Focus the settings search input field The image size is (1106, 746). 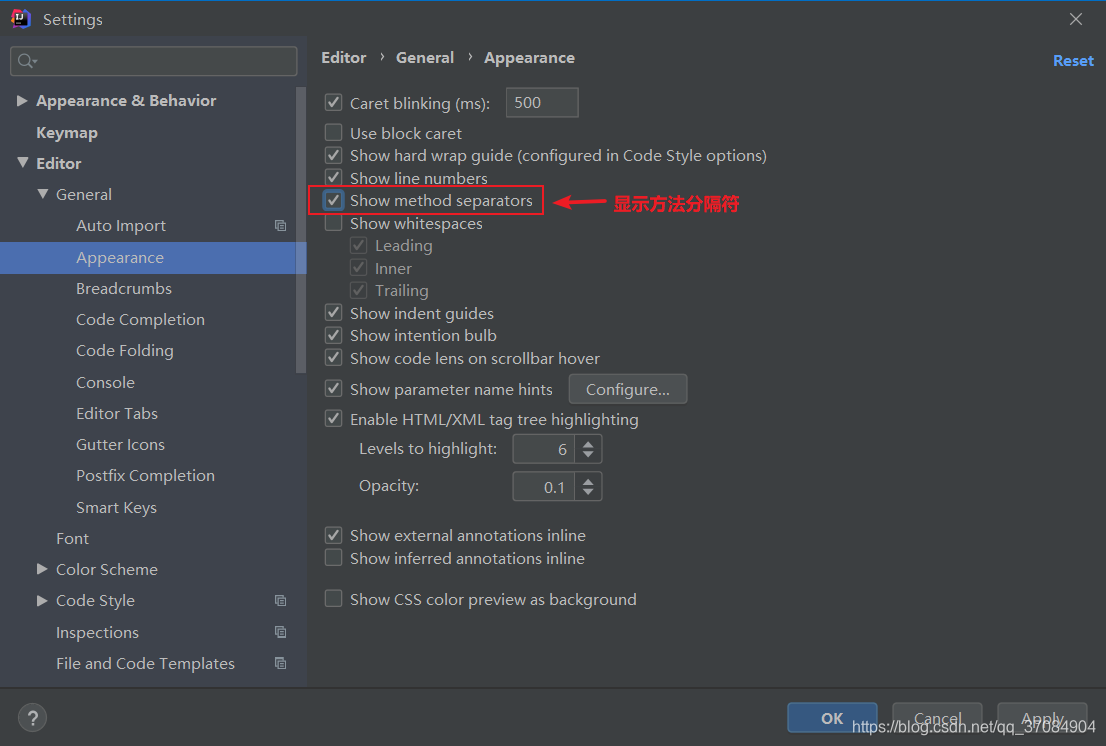154,61
